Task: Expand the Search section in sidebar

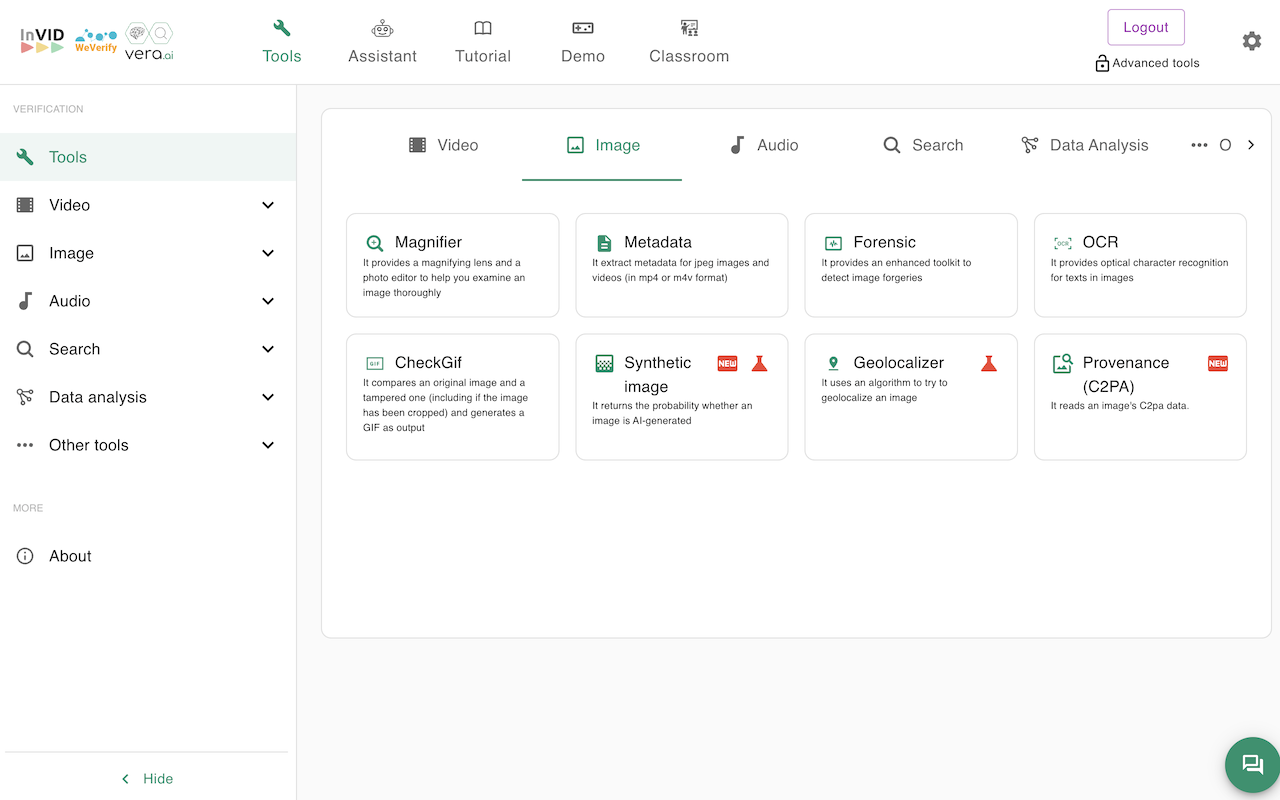Action: coord(268,349)
